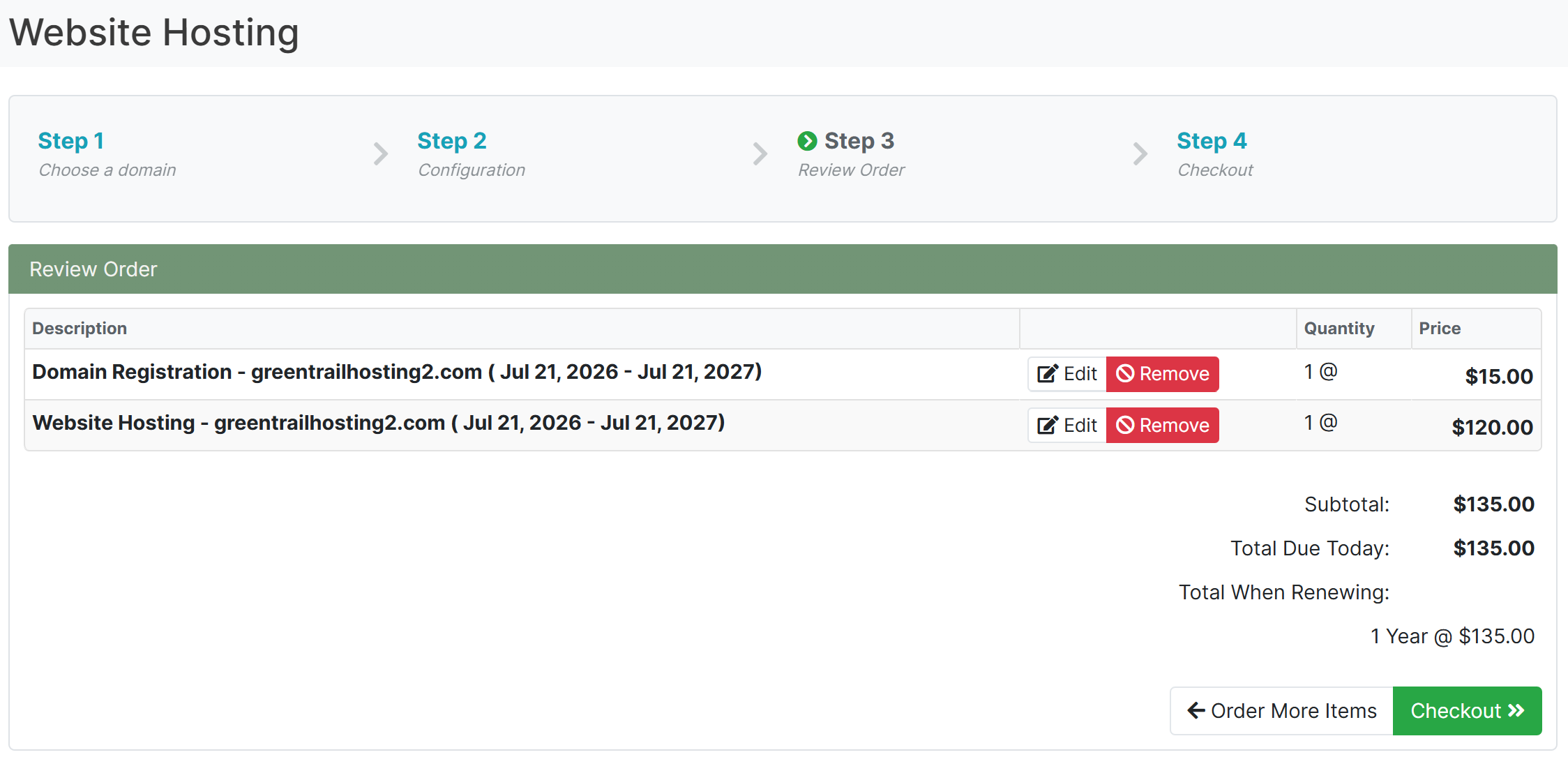
Task: Click quantity 1 @ in Website Hosting row
Action: [x=1320, y=423]
